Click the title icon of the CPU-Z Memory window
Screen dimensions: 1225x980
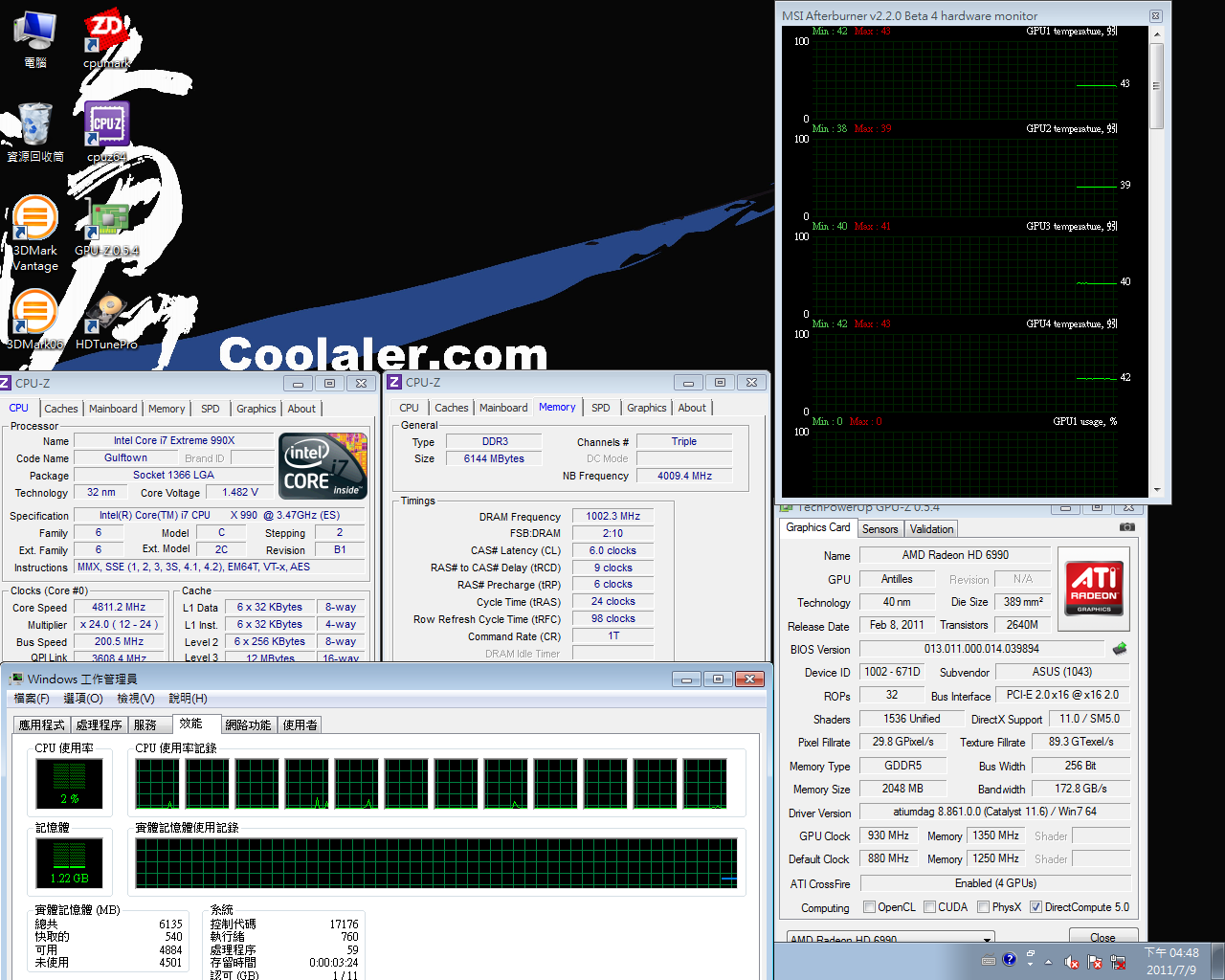click(393, 382)
